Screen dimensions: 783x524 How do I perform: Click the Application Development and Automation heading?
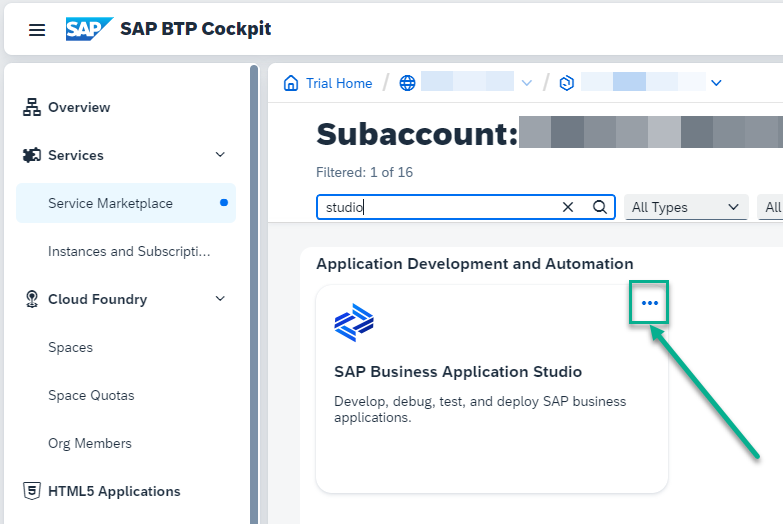click(x=475, y=264)
